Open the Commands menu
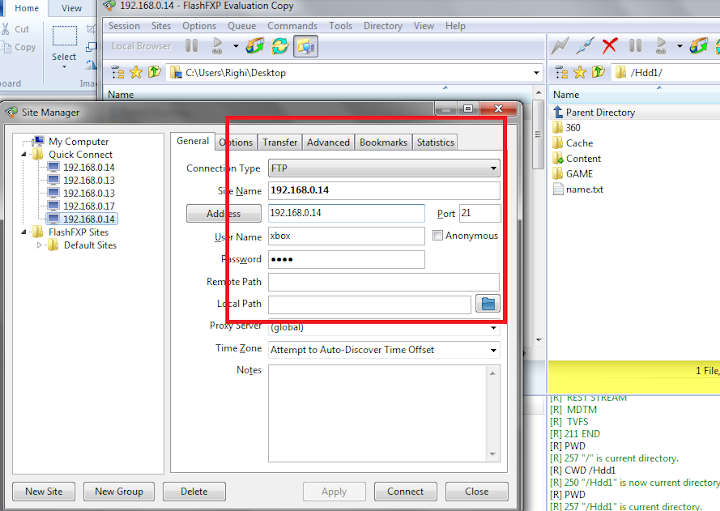720x511 pixels. point(292,26)
